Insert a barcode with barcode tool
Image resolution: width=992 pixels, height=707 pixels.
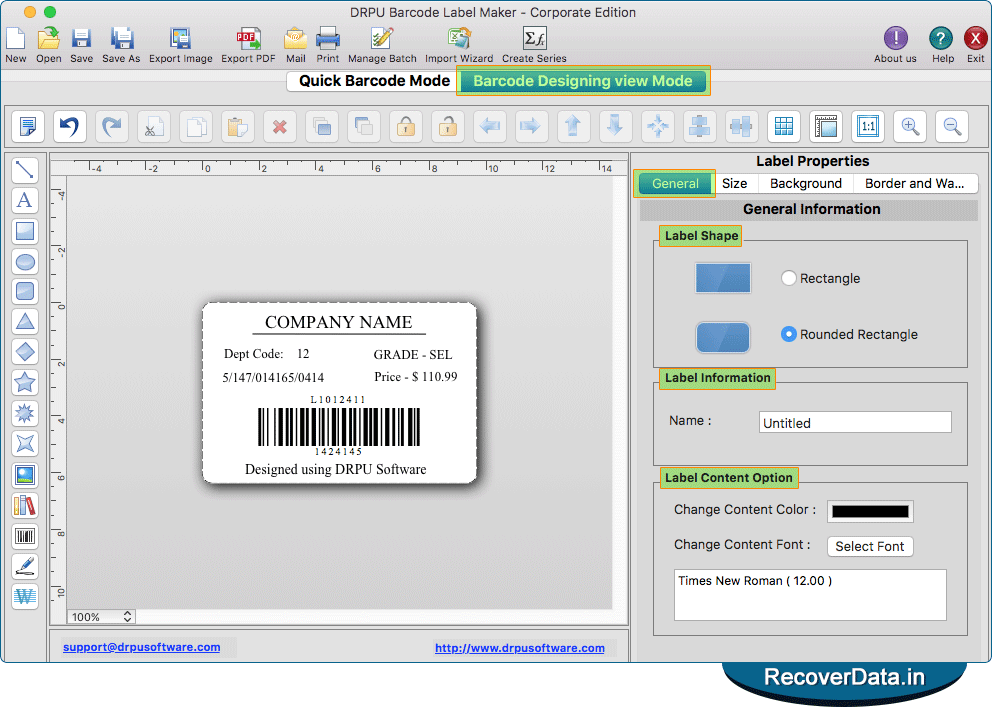tap(25, 536)
